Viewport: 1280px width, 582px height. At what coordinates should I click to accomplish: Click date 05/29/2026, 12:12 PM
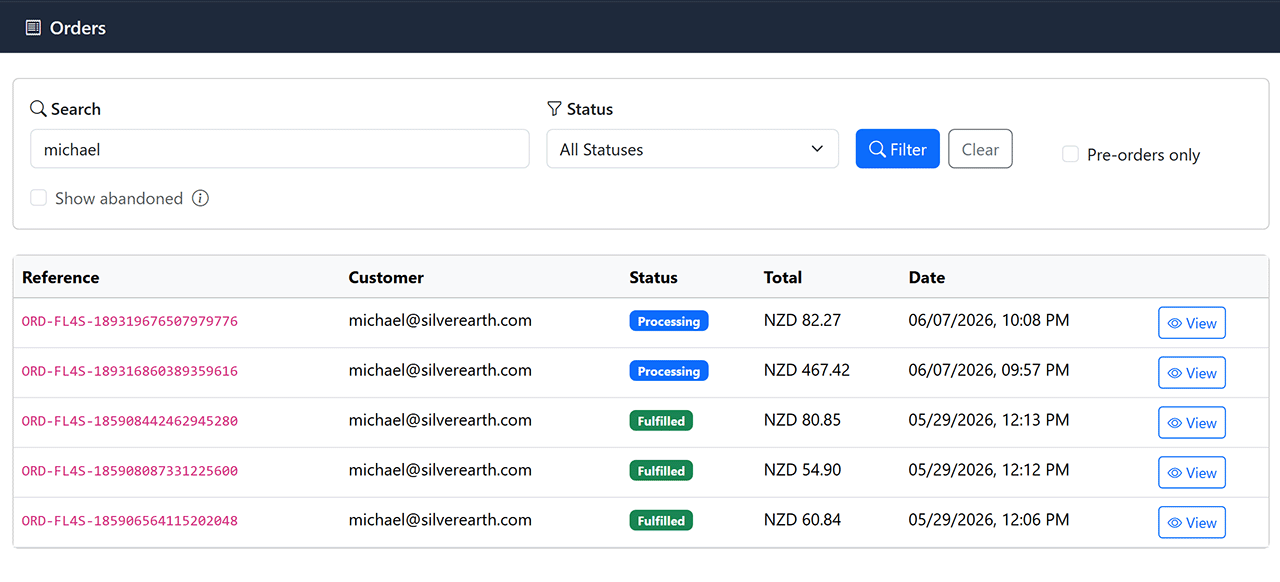pos(989,470)
